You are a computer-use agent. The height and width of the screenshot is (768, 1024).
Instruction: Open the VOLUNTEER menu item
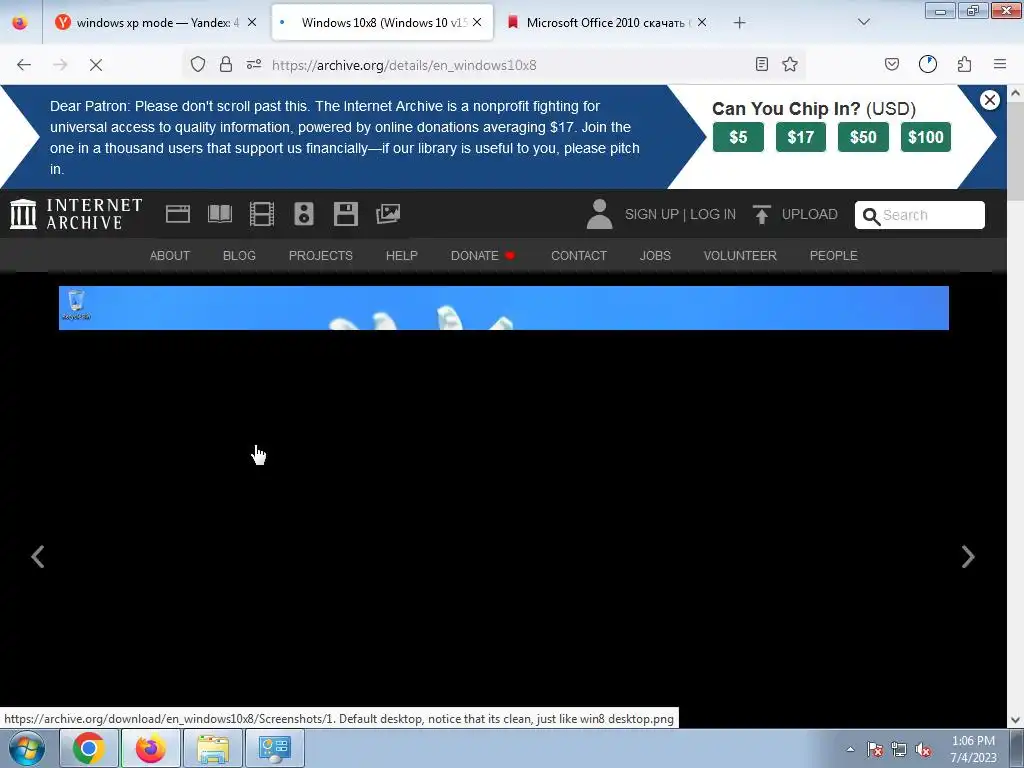pyautogui.click(x=740, y=255)
